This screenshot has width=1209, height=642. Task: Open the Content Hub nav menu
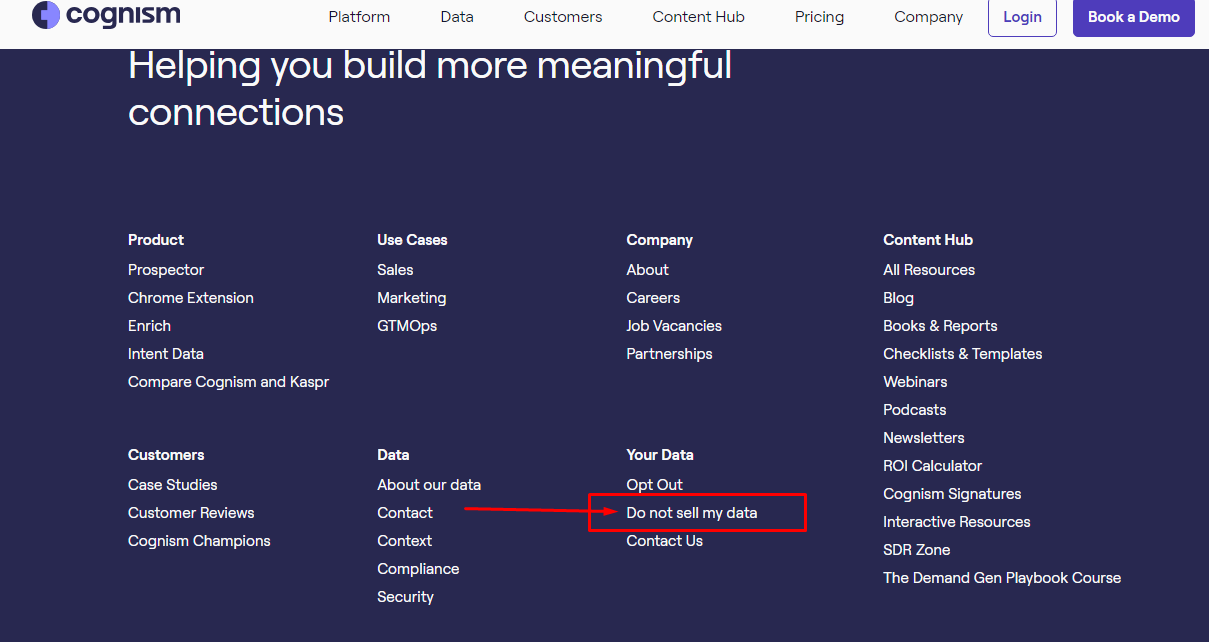coord(699,17)
